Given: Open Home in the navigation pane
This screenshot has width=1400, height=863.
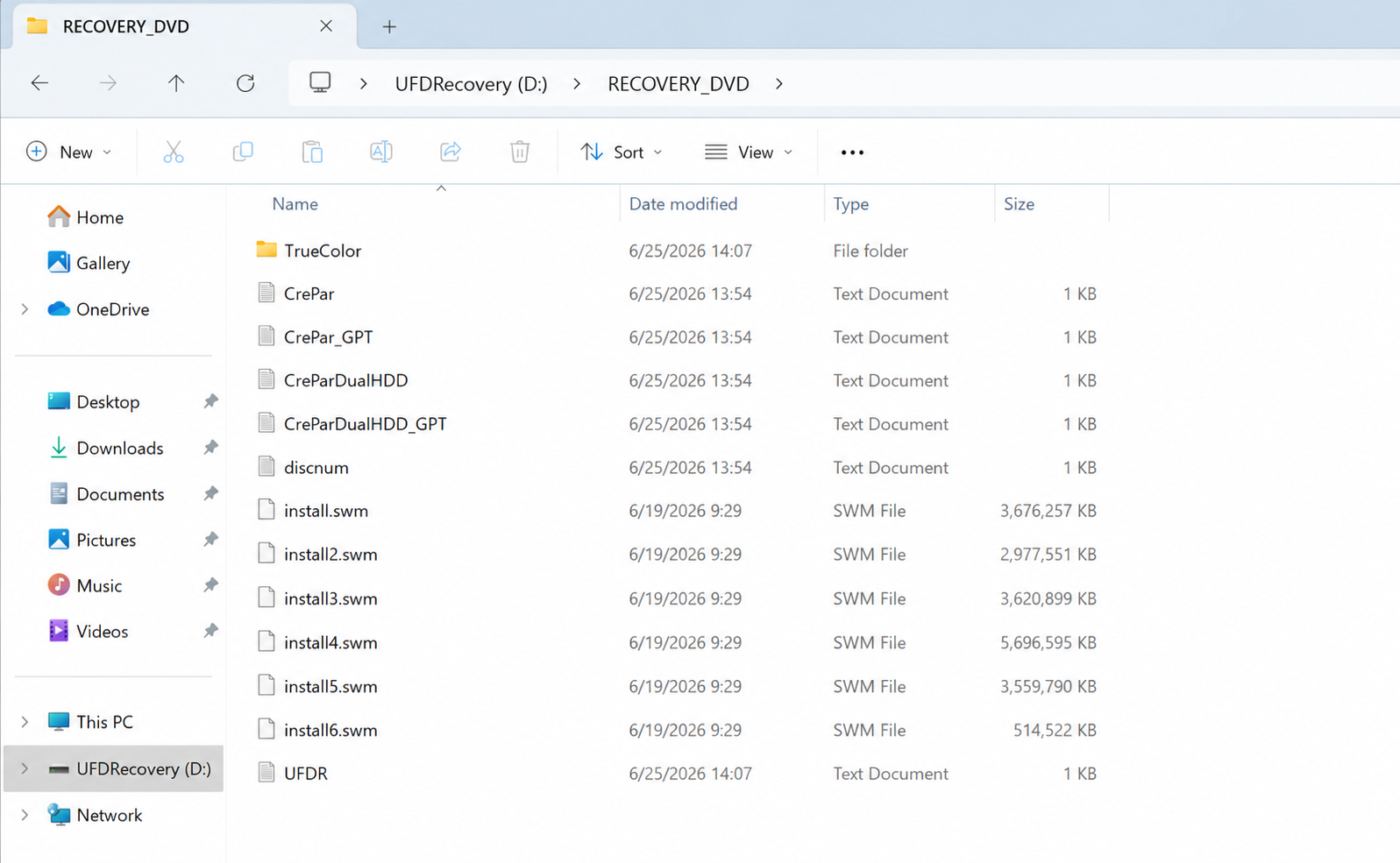Looking at the screenshot, I should (86, 217).
